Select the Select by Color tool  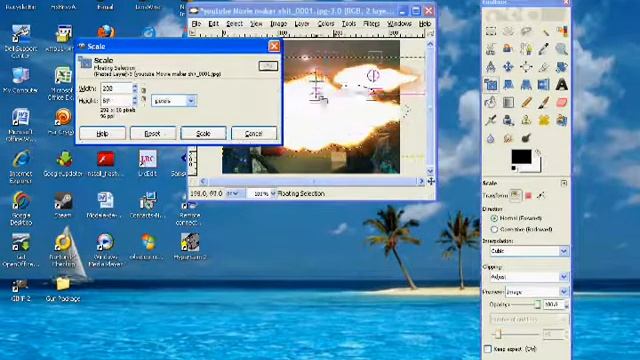coord(562,31)
